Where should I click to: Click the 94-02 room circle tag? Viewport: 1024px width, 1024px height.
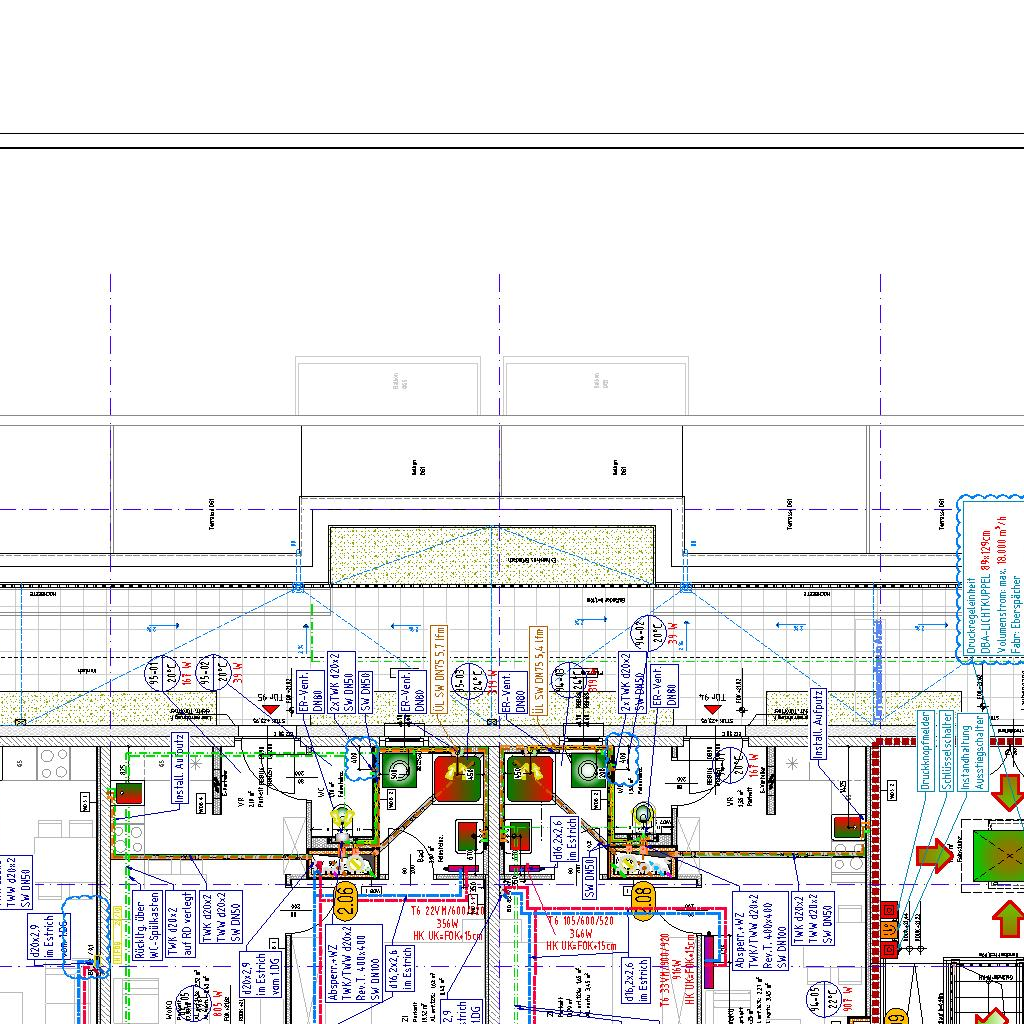[x=648, y=633]
